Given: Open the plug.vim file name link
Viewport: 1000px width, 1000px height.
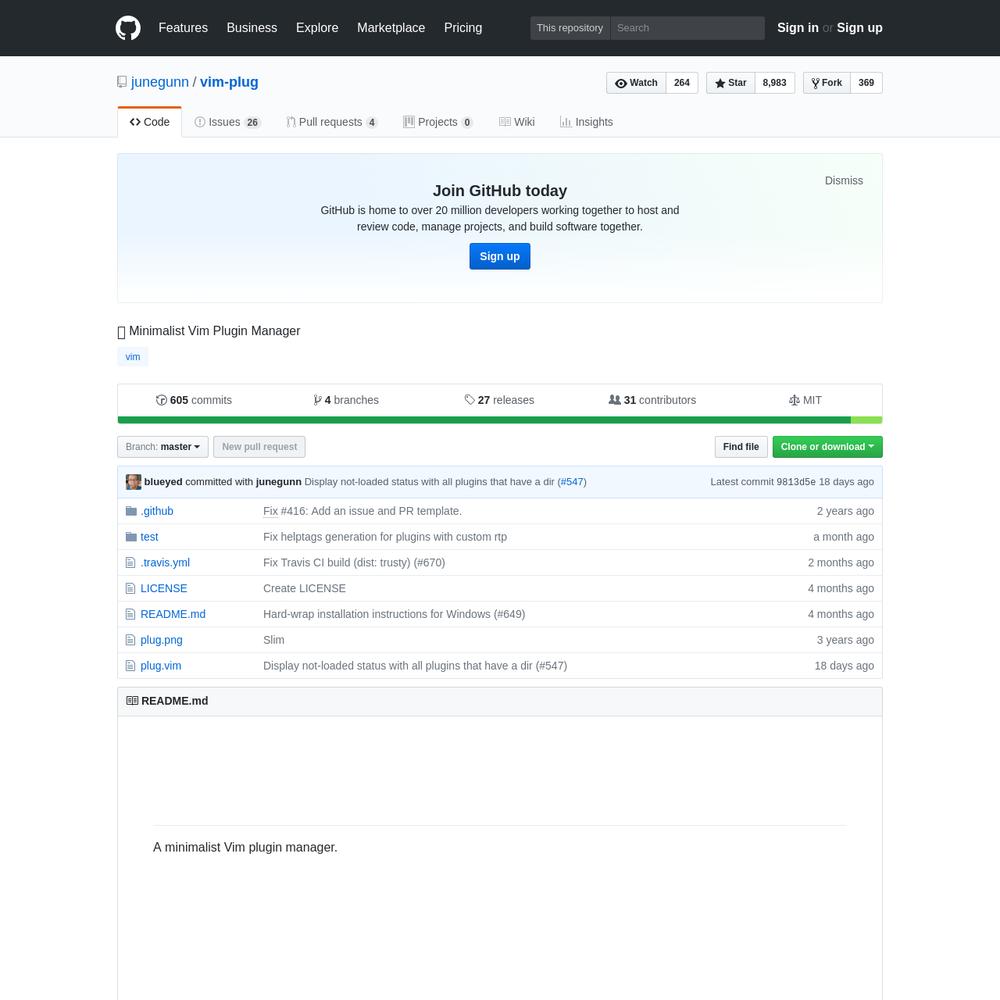Looking at the screenshot, I should (161, 665).
